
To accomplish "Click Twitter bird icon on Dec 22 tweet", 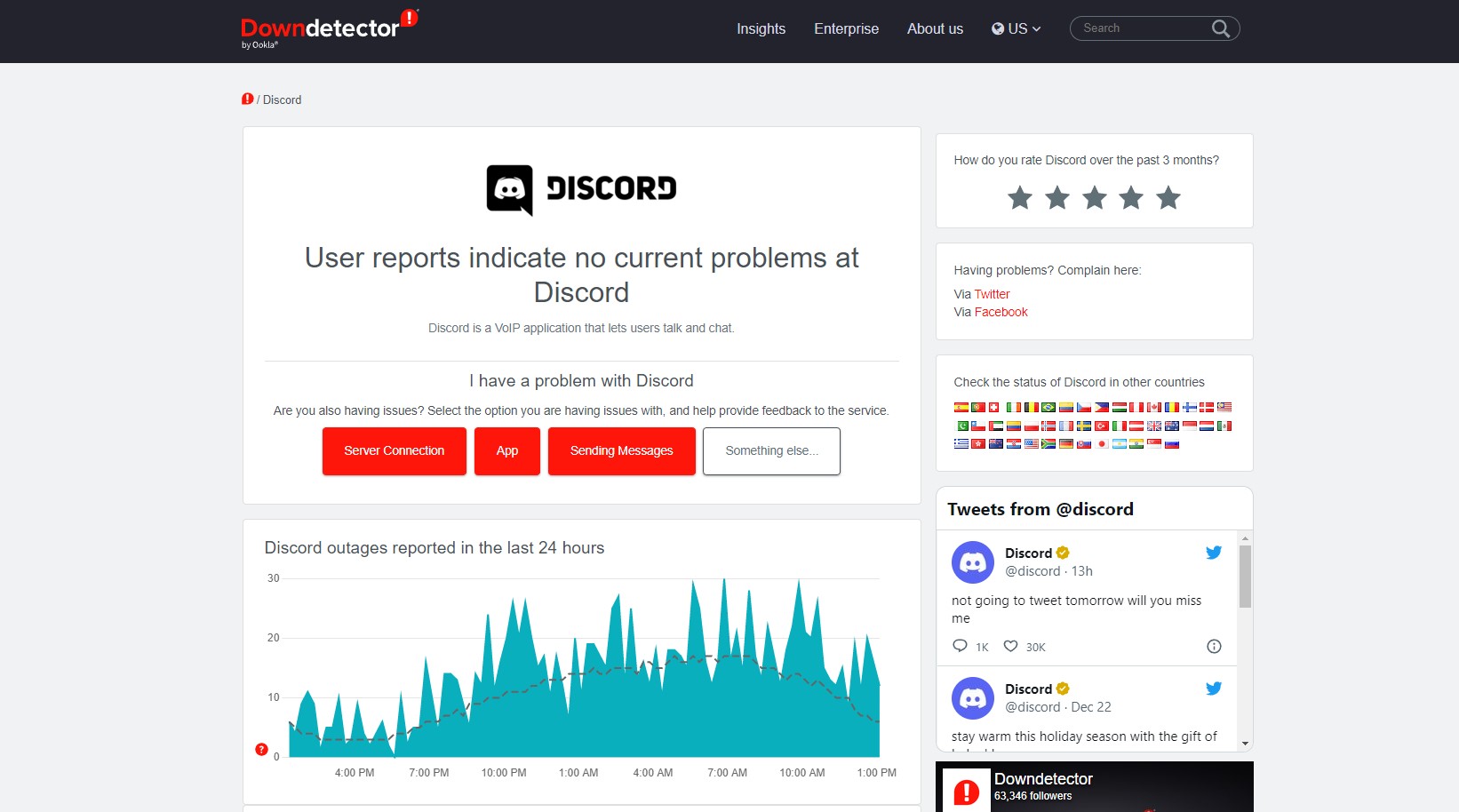I will tap(1214, 689).
